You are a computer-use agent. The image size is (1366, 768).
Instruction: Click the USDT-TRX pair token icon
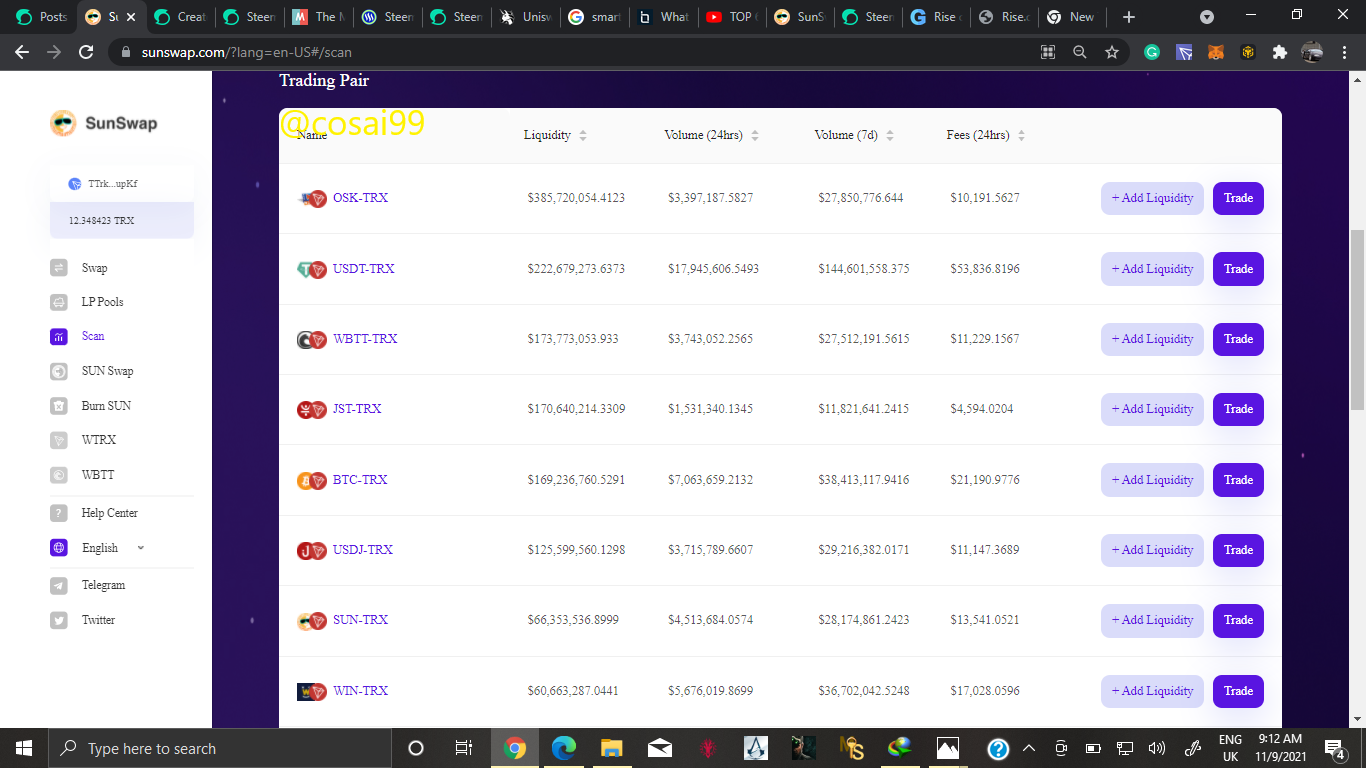(x=313, y=269)
